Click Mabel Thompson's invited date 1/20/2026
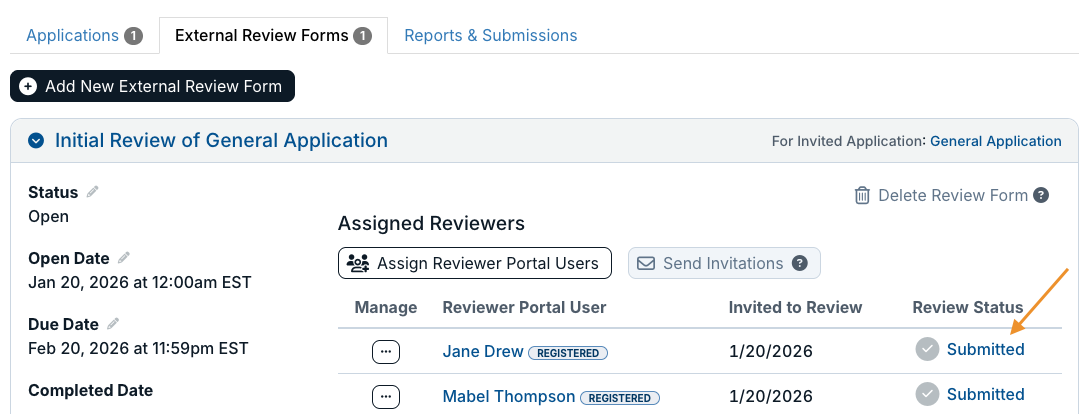This screenshot has width=1090, height=414. click(770, 397)
